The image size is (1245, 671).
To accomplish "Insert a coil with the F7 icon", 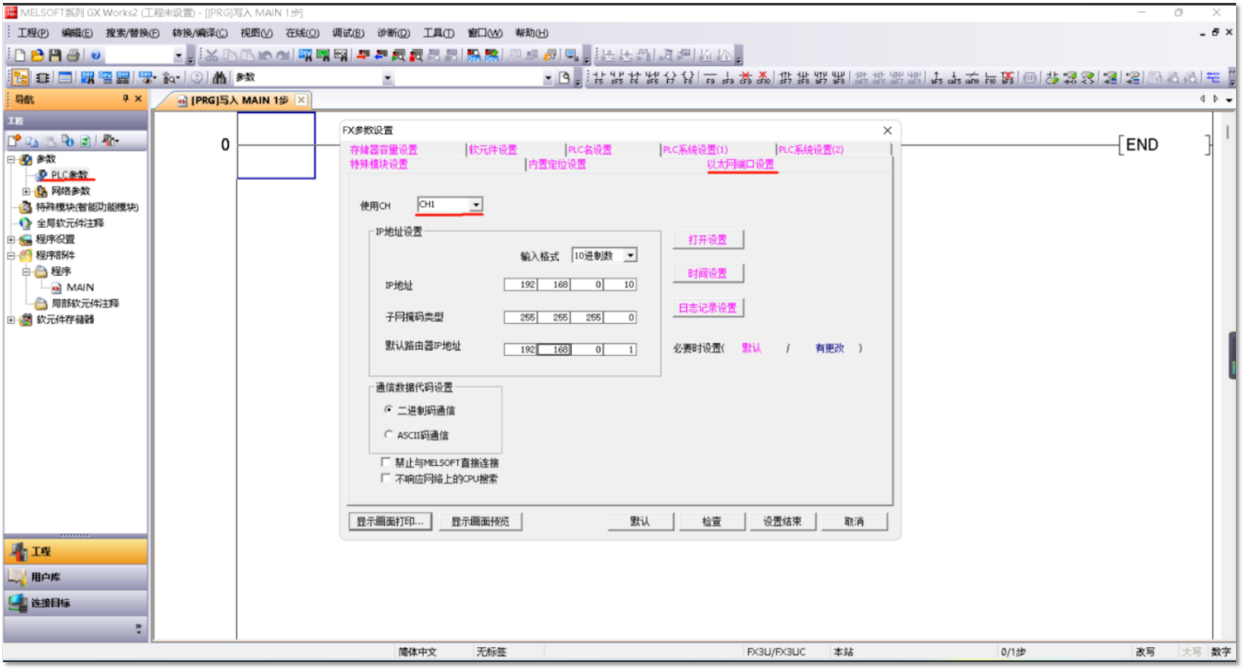I will [x=672, y=77].
